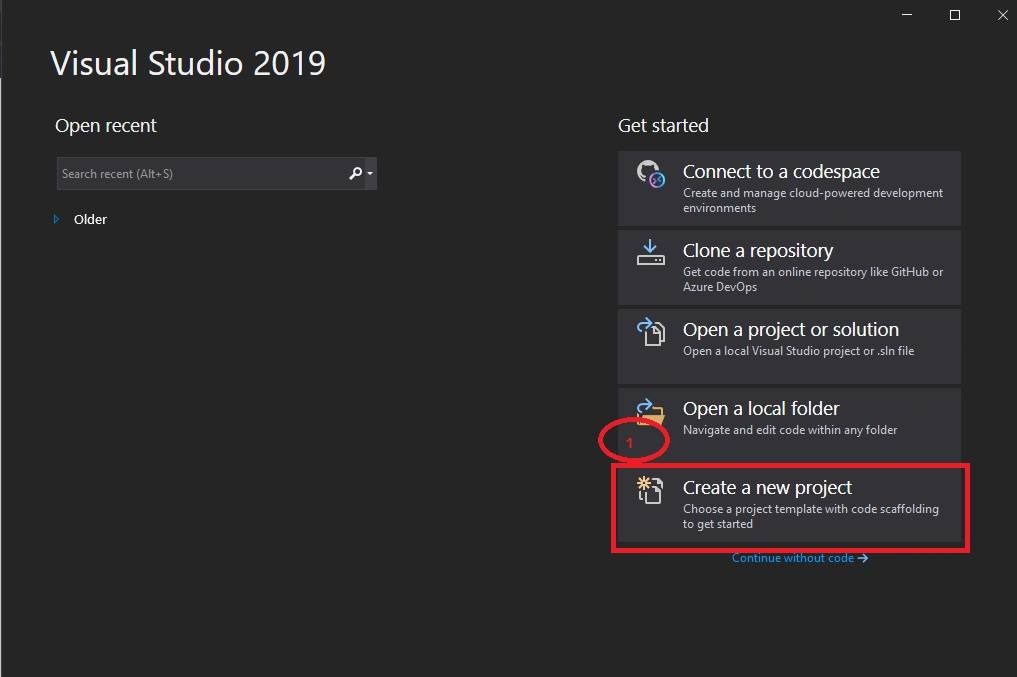Select Clone a repository

click(x=789, y=267)
